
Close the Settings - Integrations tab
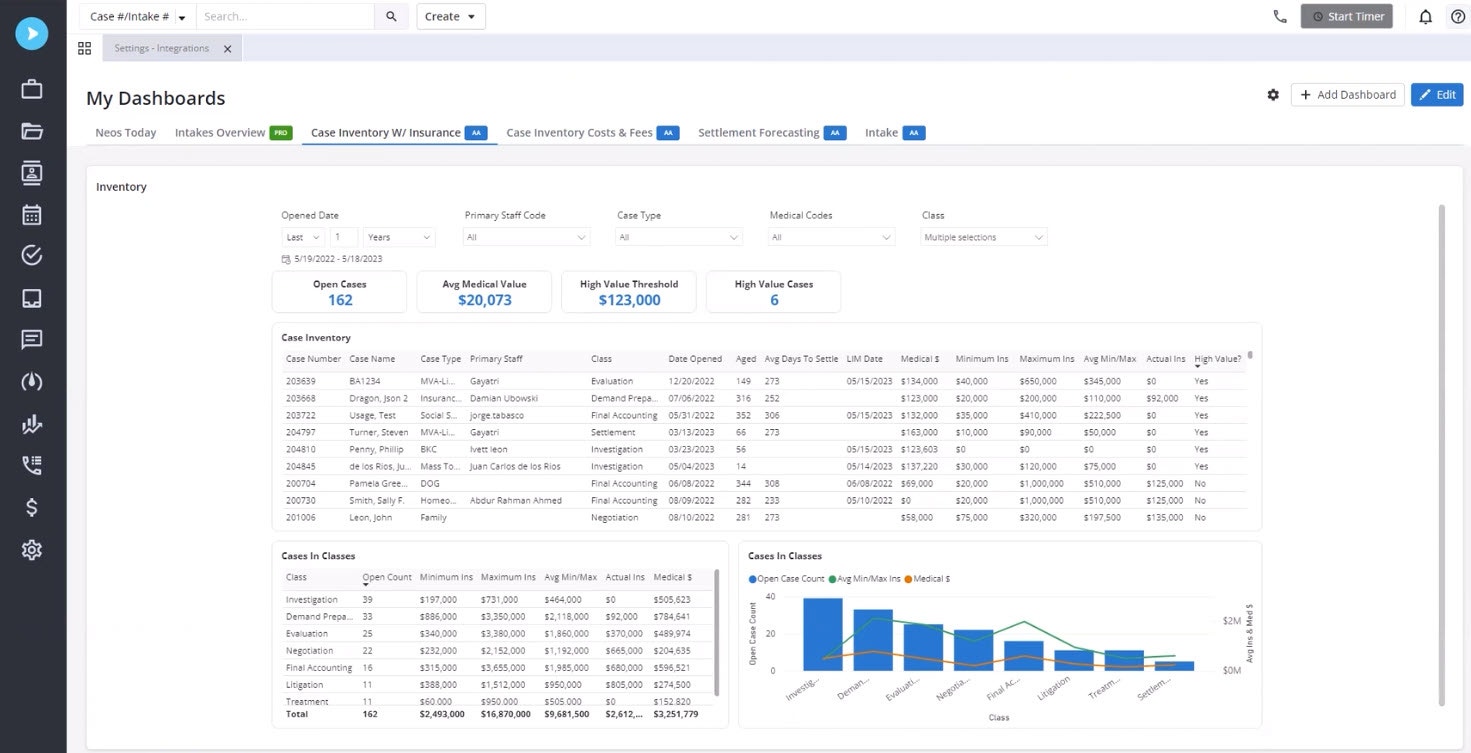tap(227, 49)
